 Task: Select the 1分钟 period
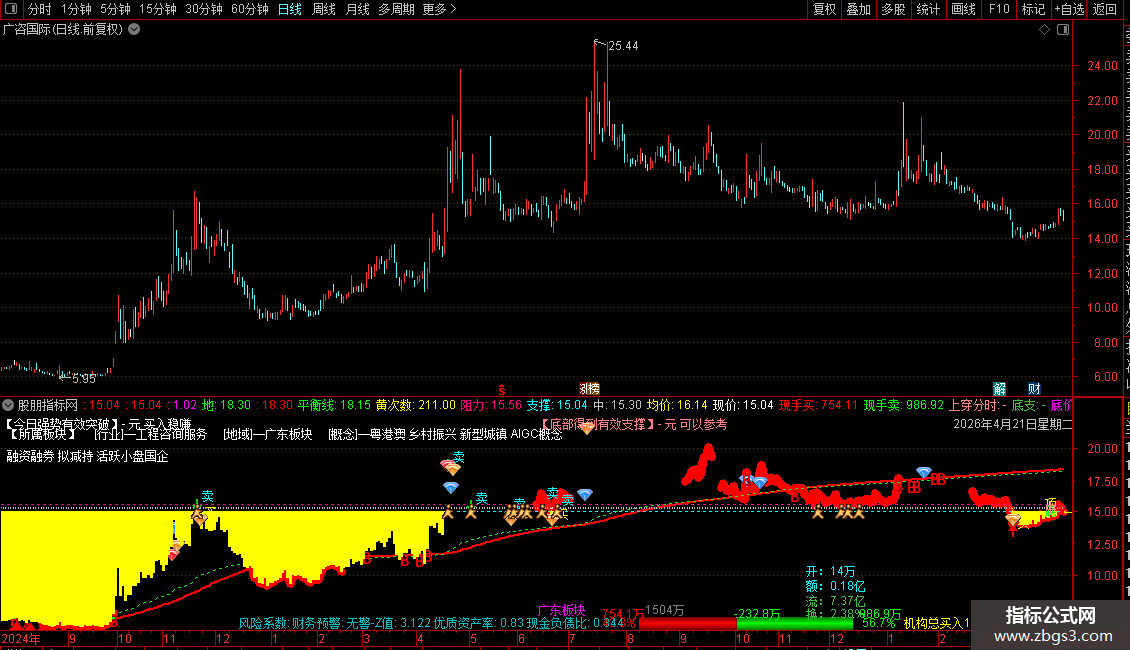pos(76,9)
